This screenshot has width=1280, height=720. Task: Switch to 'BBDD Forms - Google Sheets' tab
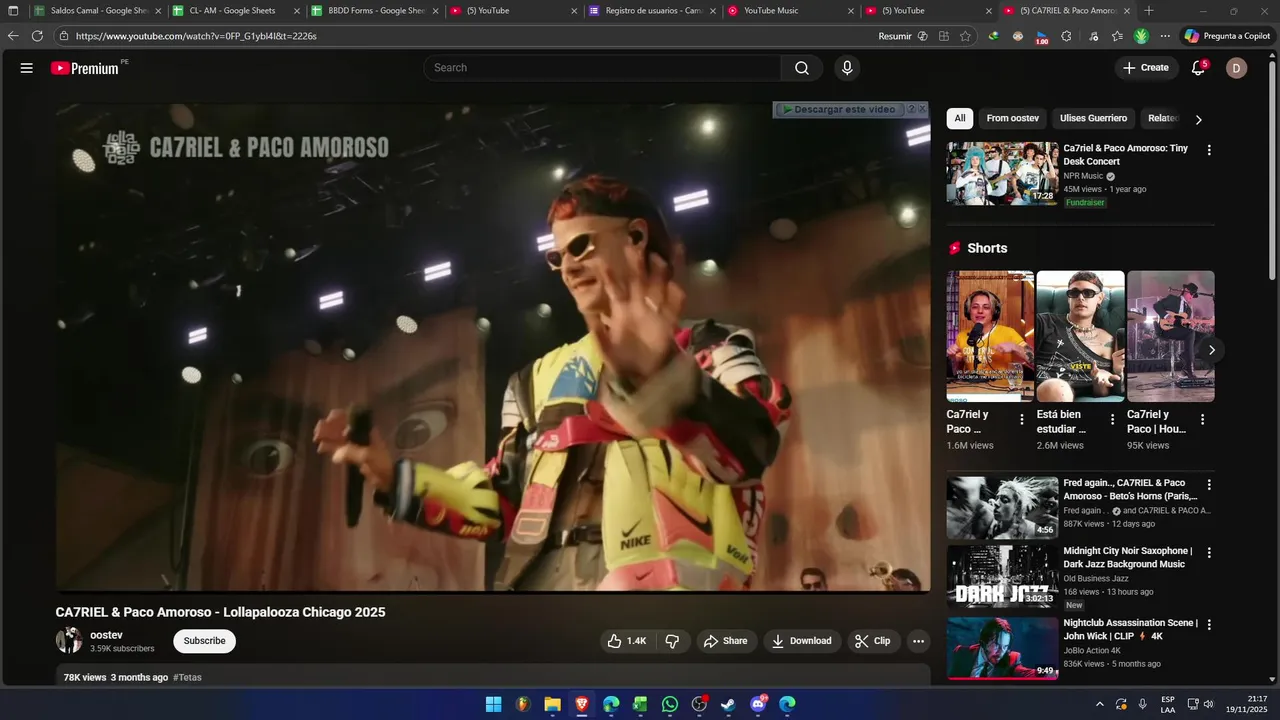click(x=373, y=11)
